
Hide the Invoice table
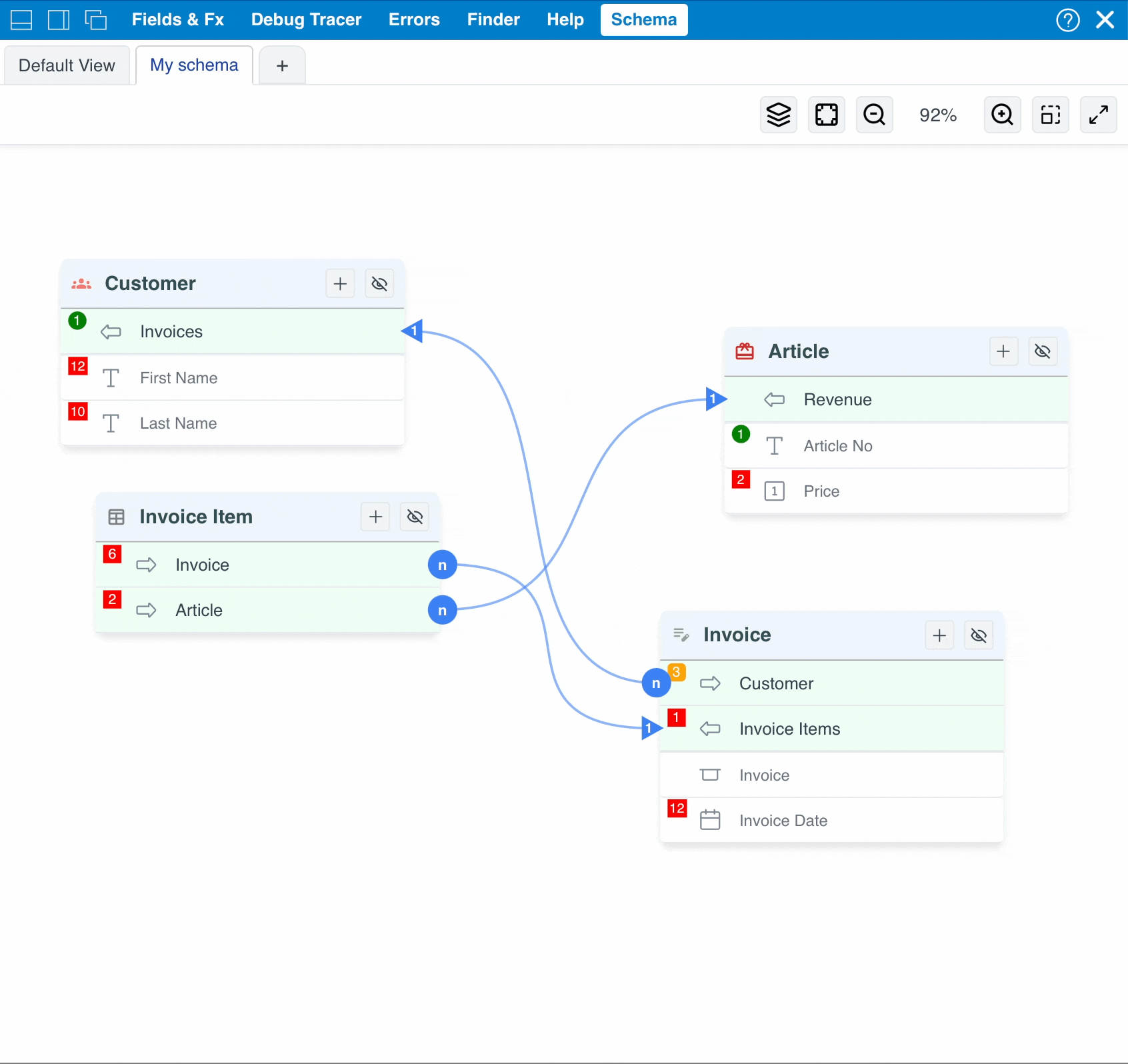979,635
